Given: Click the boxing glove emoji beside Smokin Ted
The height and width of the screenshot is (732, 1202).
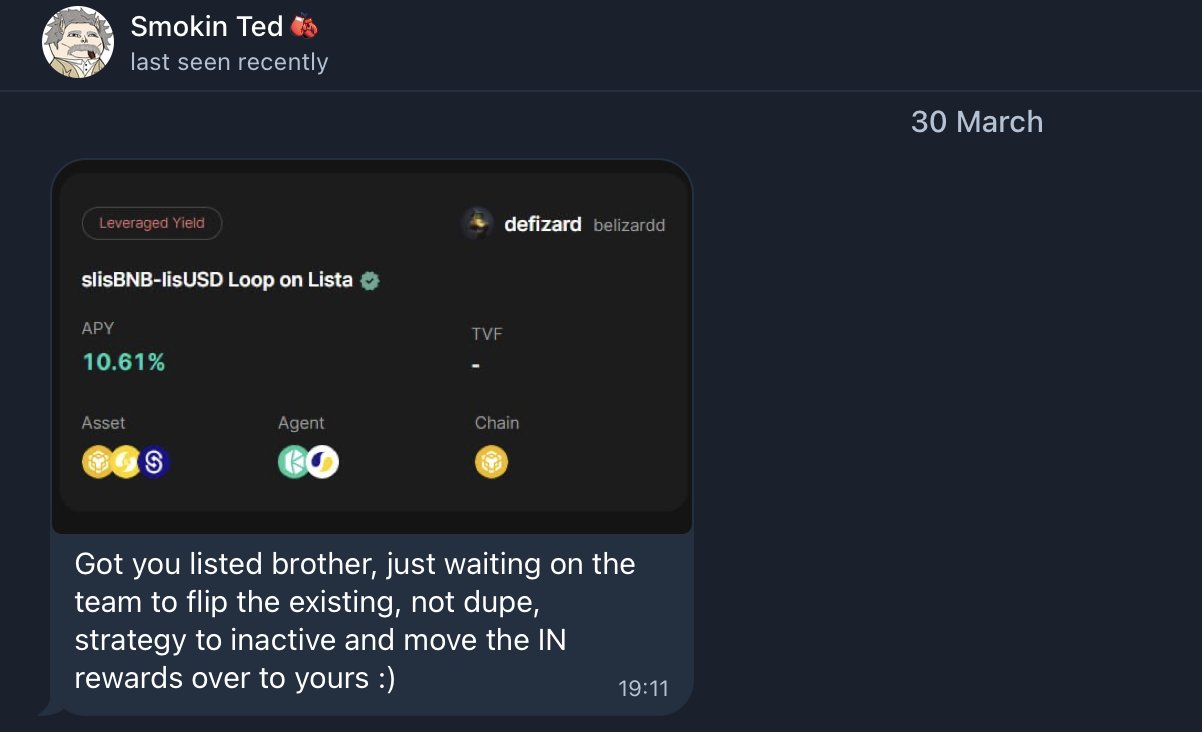Looking at the screenshot, I should coord(304,27).
